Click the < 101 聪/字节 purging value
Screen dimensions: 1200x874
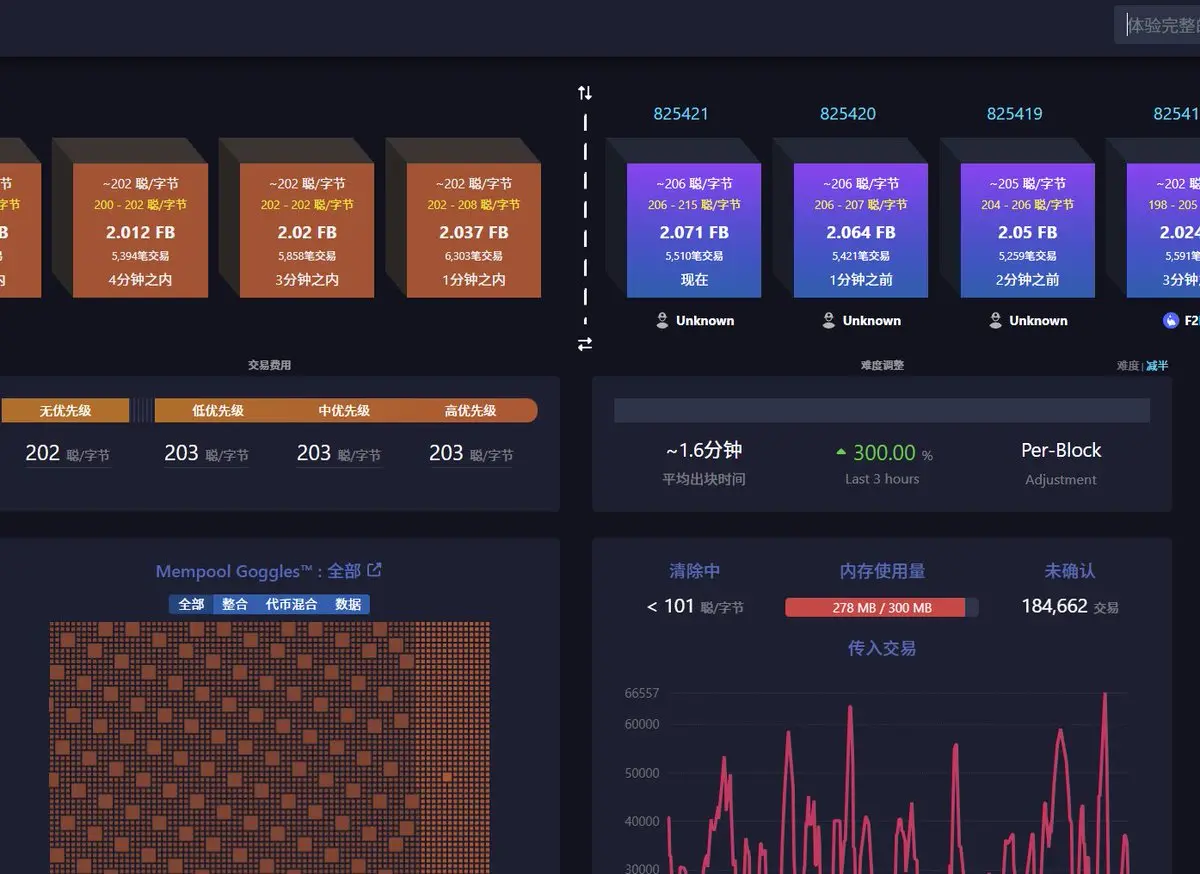click(x=696, y=606)
